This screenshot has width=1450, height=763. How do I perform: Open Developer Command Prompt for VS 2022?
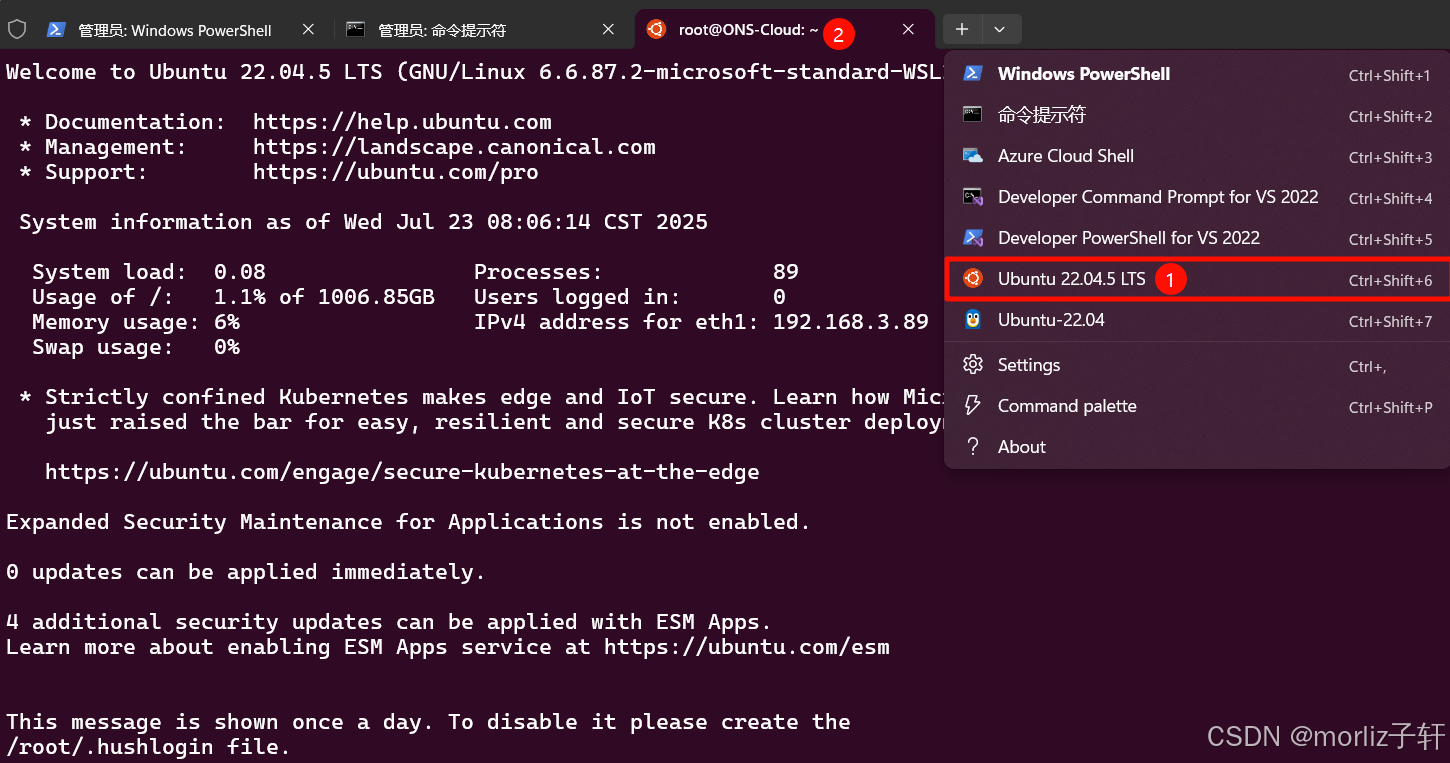tap(1197, 197)
